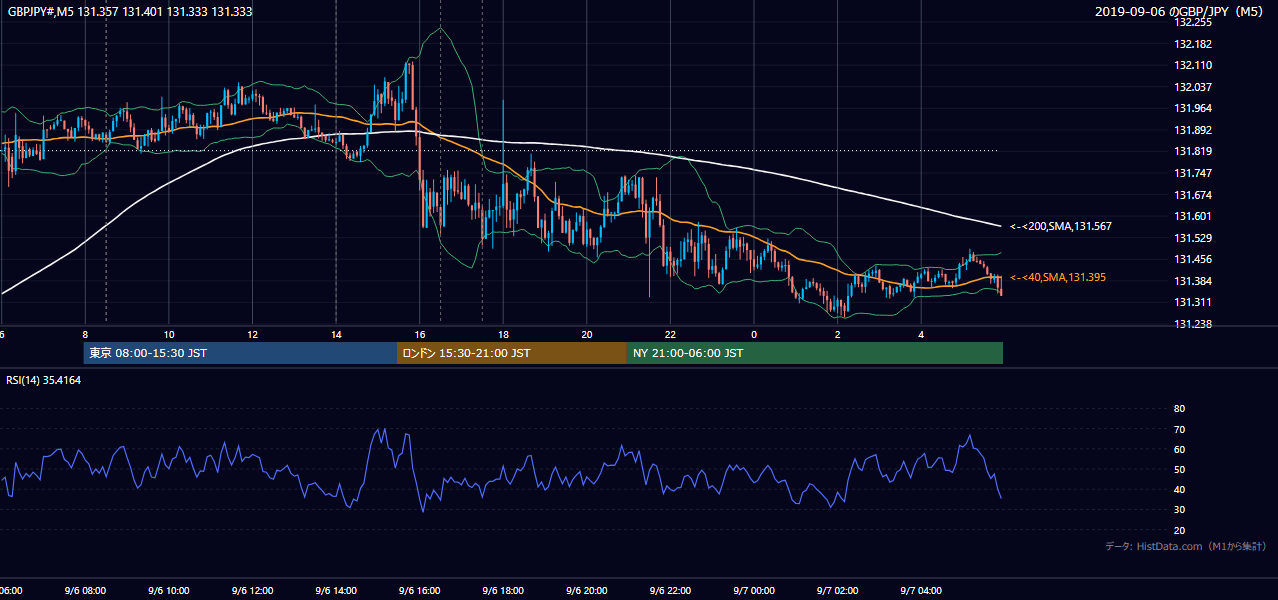Viewport: 1278px width, 600px height.
Task: Click the RSI scale level 30
Action: pos(1179,510)
